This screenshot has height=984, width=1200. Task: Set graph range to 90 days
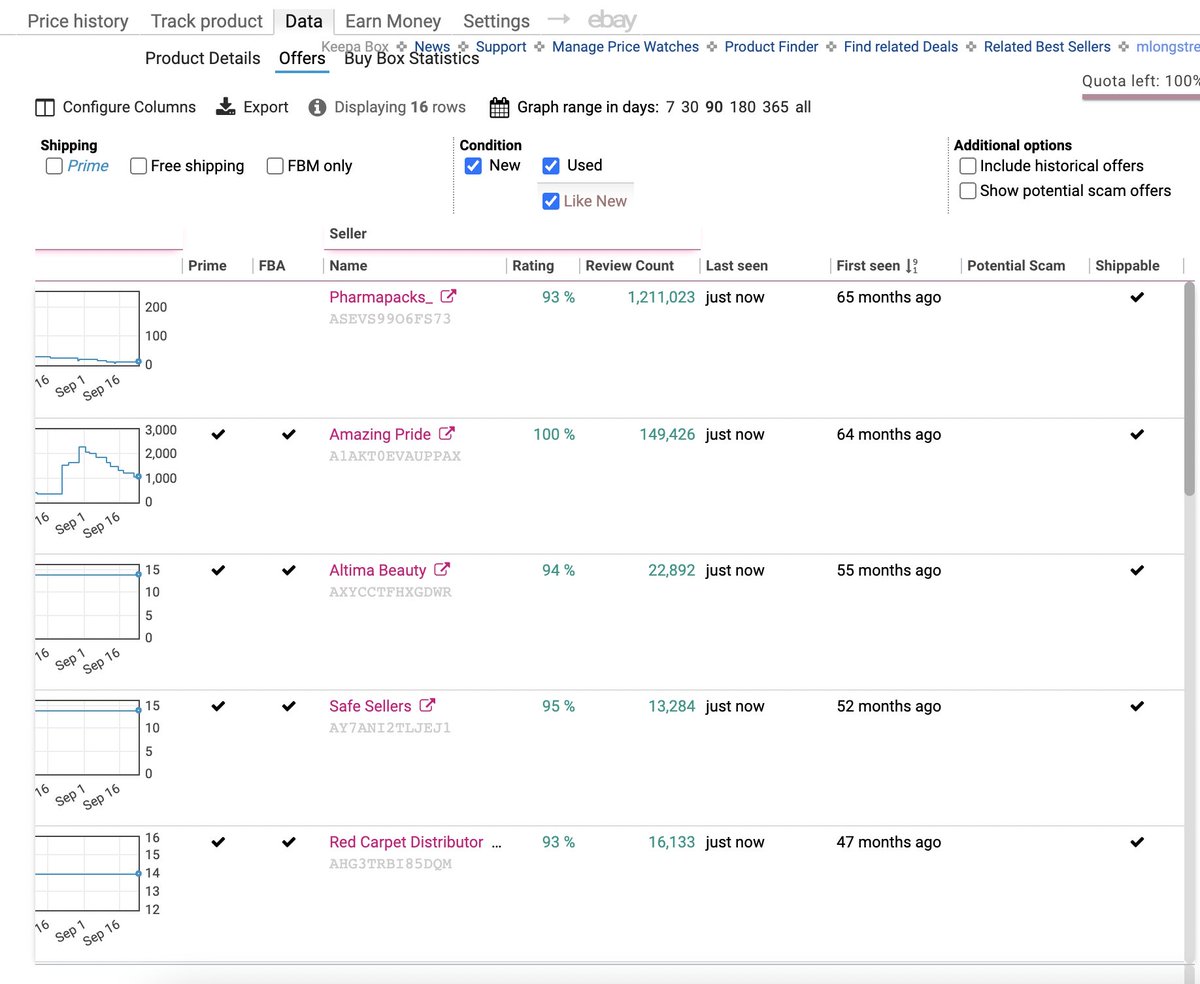(714, 107)
